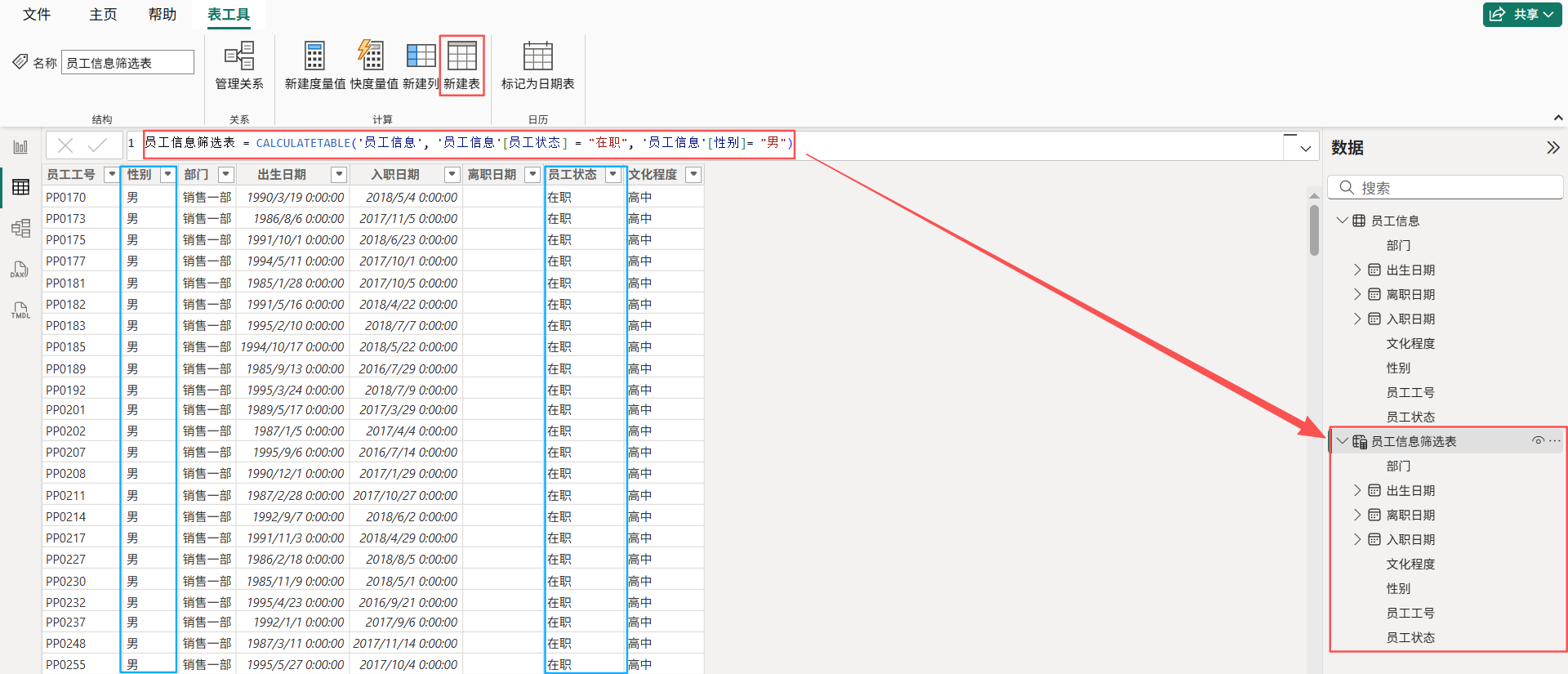Click the DAX formula text
Viewport: 1568px width, 674px height.
[468, 143]
